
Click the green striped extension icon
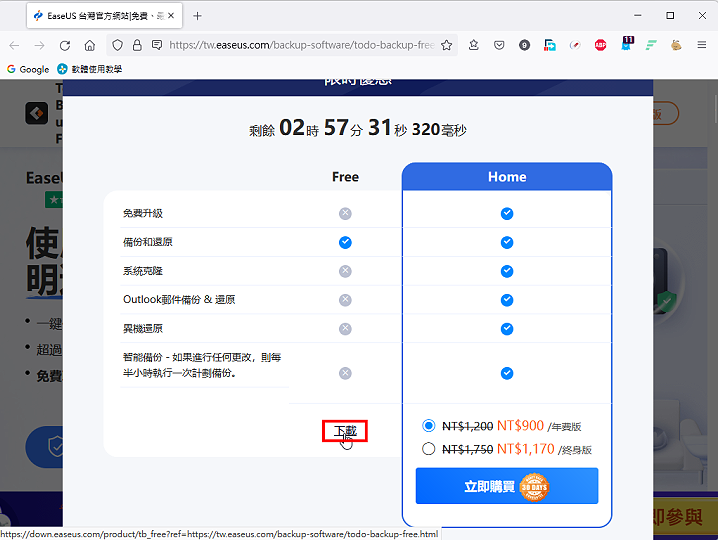pos(651,45)
